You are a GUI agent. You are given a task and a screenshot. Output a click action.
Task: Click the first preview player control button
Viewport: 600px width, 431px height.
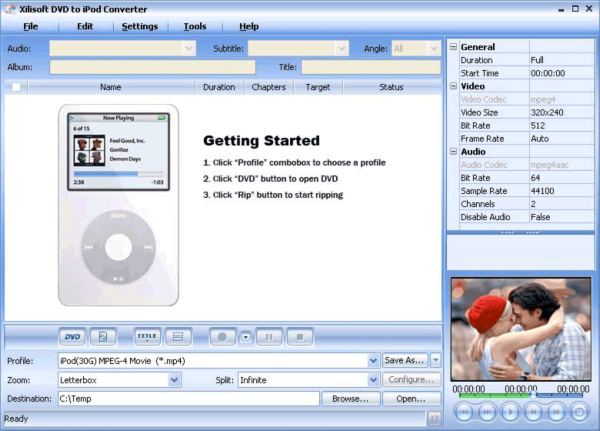click(x=464, y=411)
